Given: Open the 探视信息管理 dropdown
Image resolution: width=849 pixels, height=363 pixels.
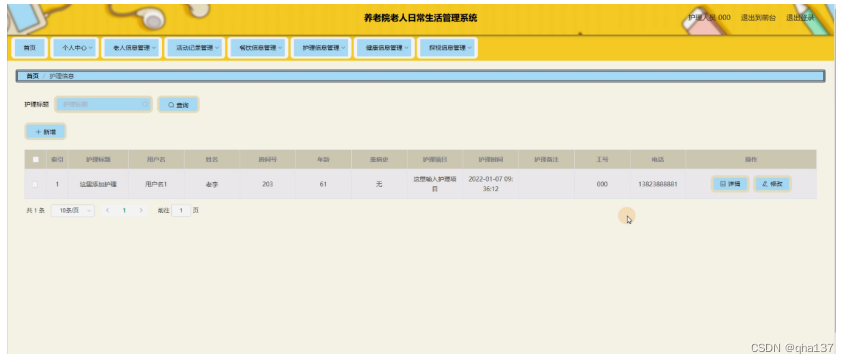Looking at the screenshot, I should coord(447,48).
